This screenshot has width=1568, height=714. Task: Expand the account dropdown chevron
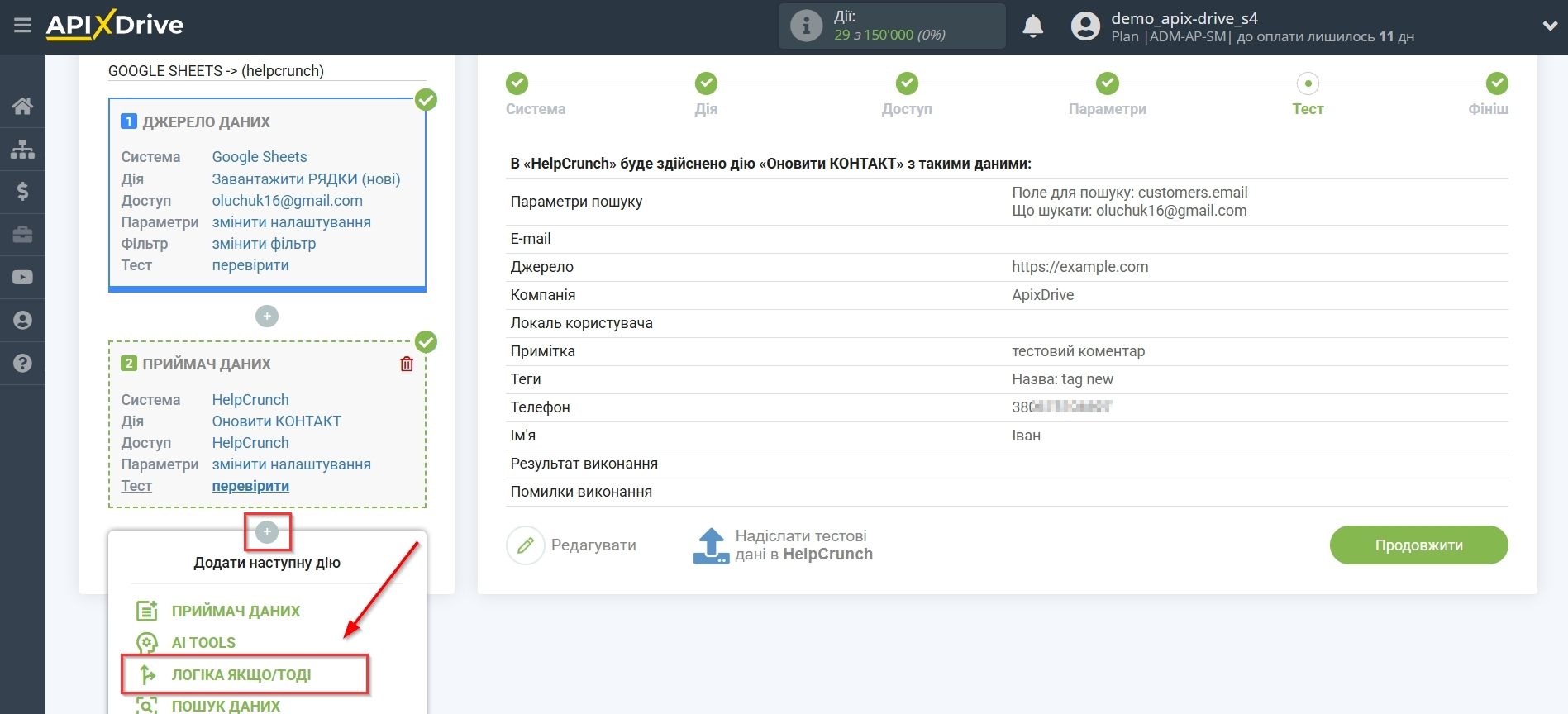click(1550, 26)
